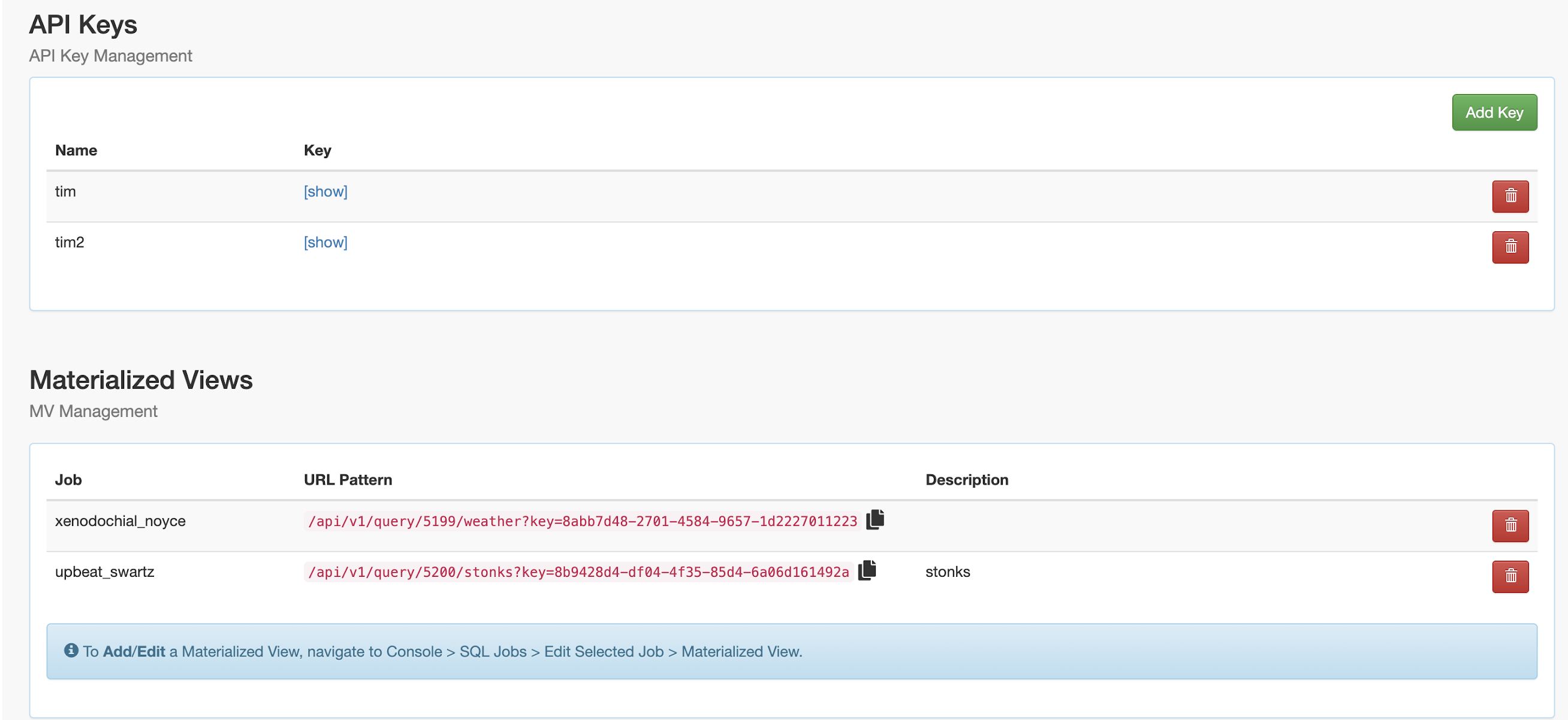Click the info icon in blue banner
The width and height of the screenshot is (1568, 720).
(71, 650)
